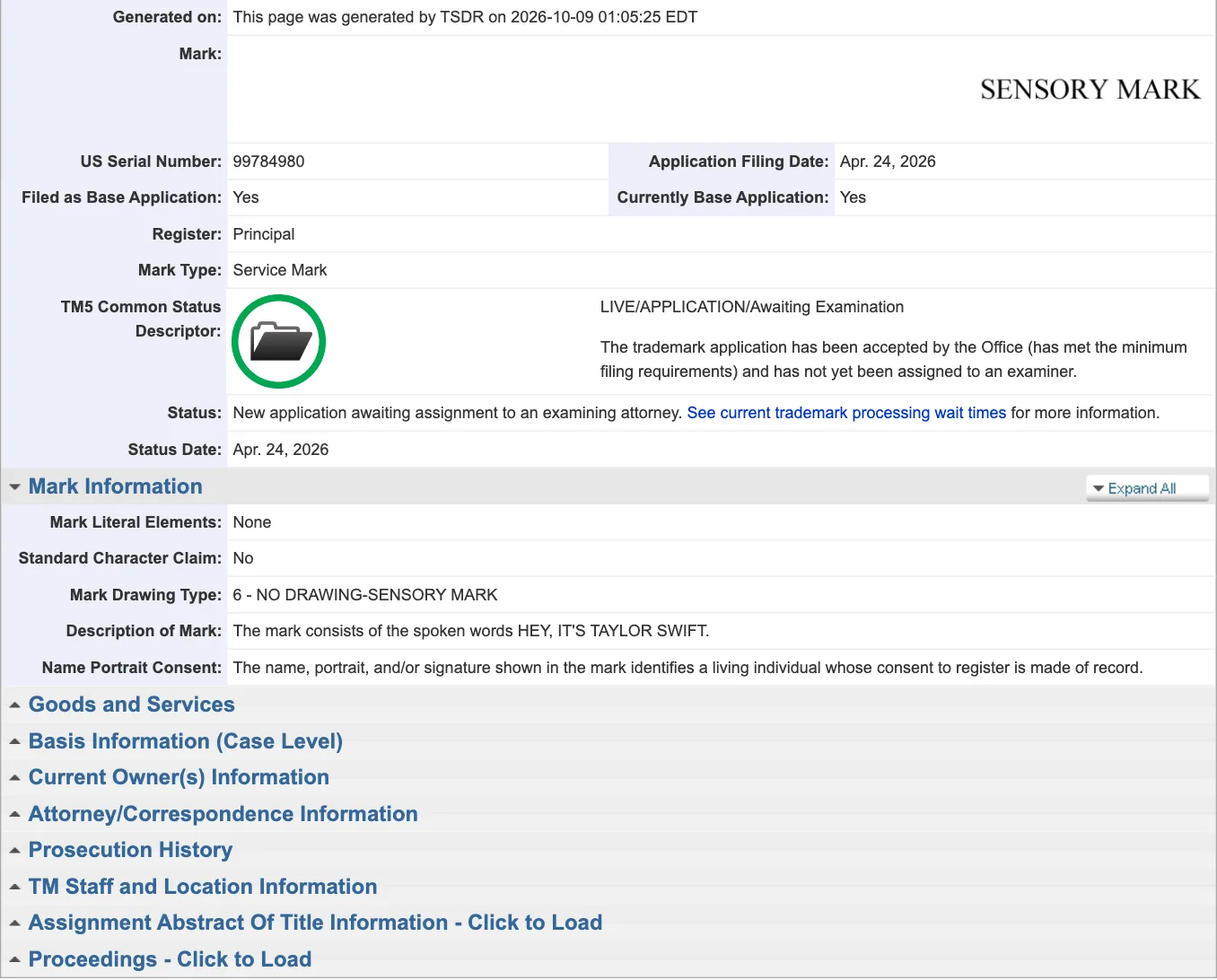Select serial number 99784980 text
The image size is (1217, 980).
pos(268,162)
